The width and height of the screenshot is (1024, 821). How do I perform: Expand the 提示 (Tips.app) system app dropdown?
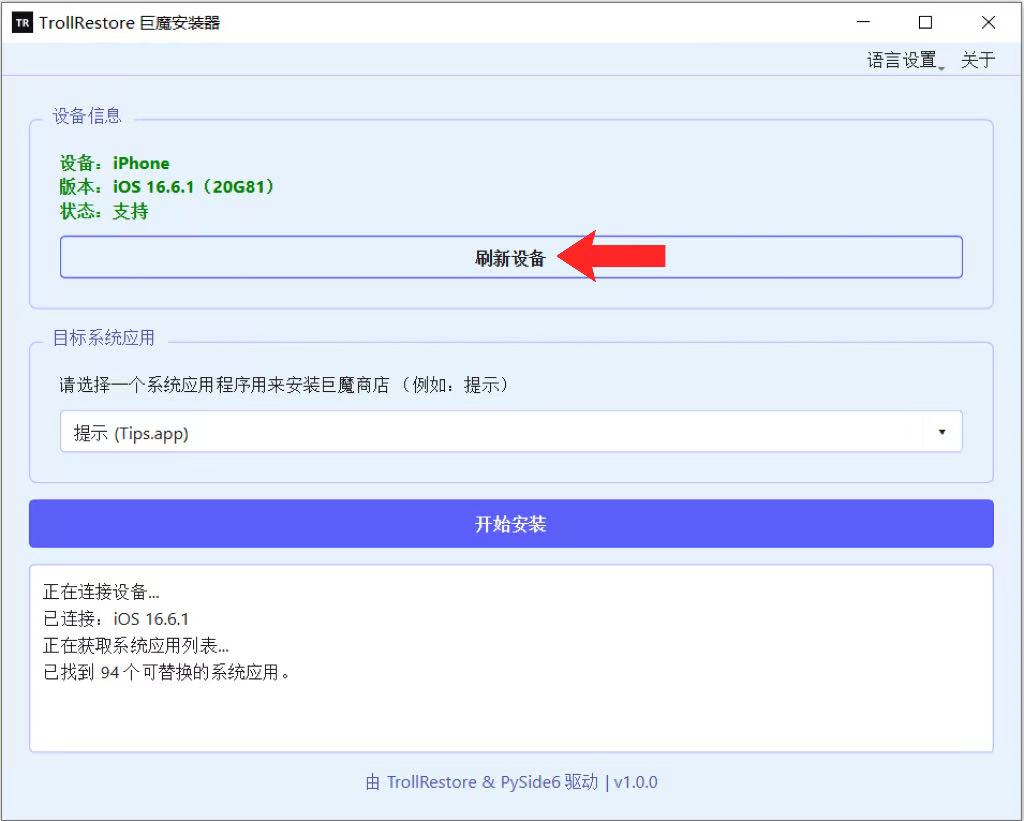511,432
